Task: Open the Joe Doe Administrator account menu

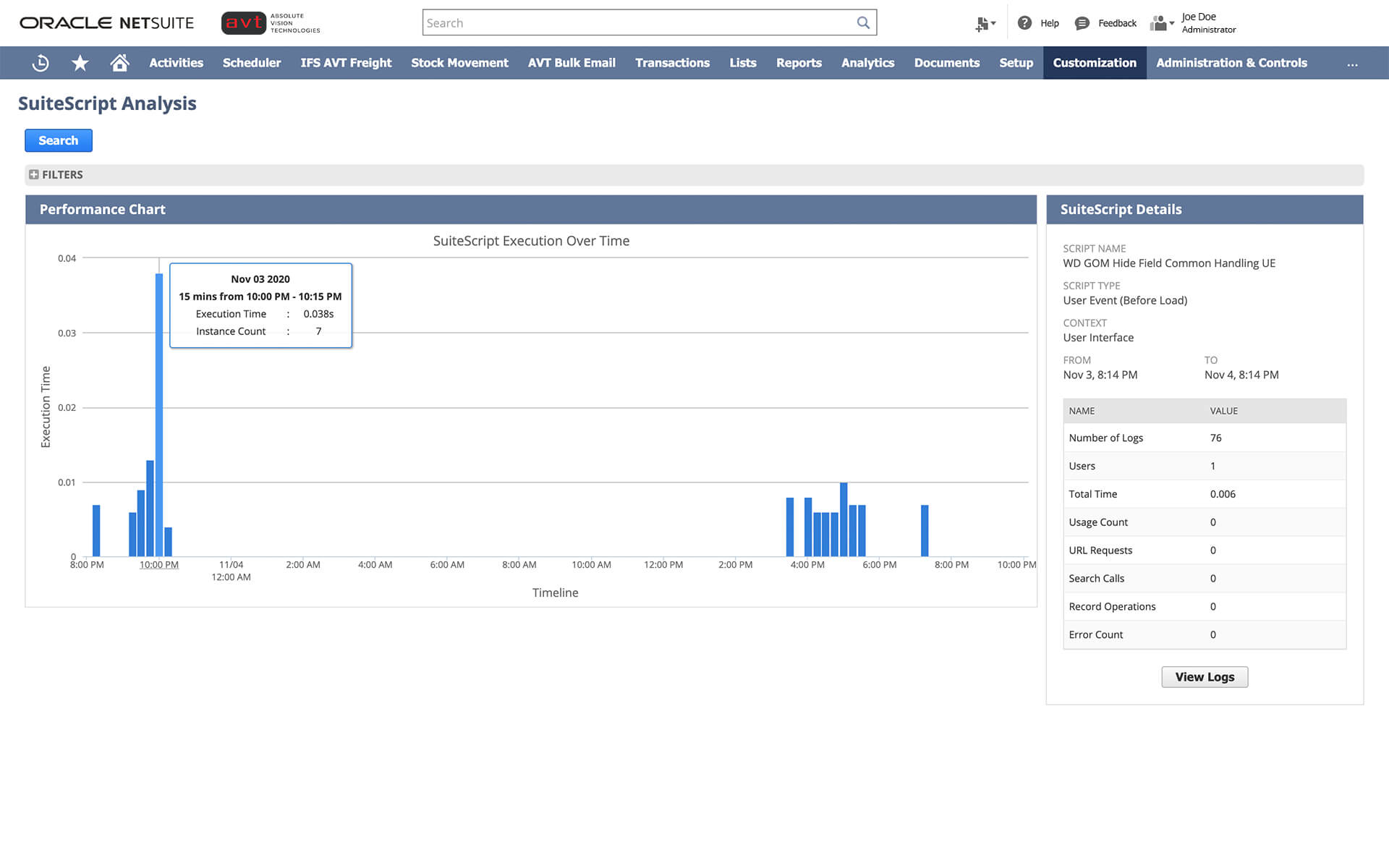Action: (x=1208, y=23)
